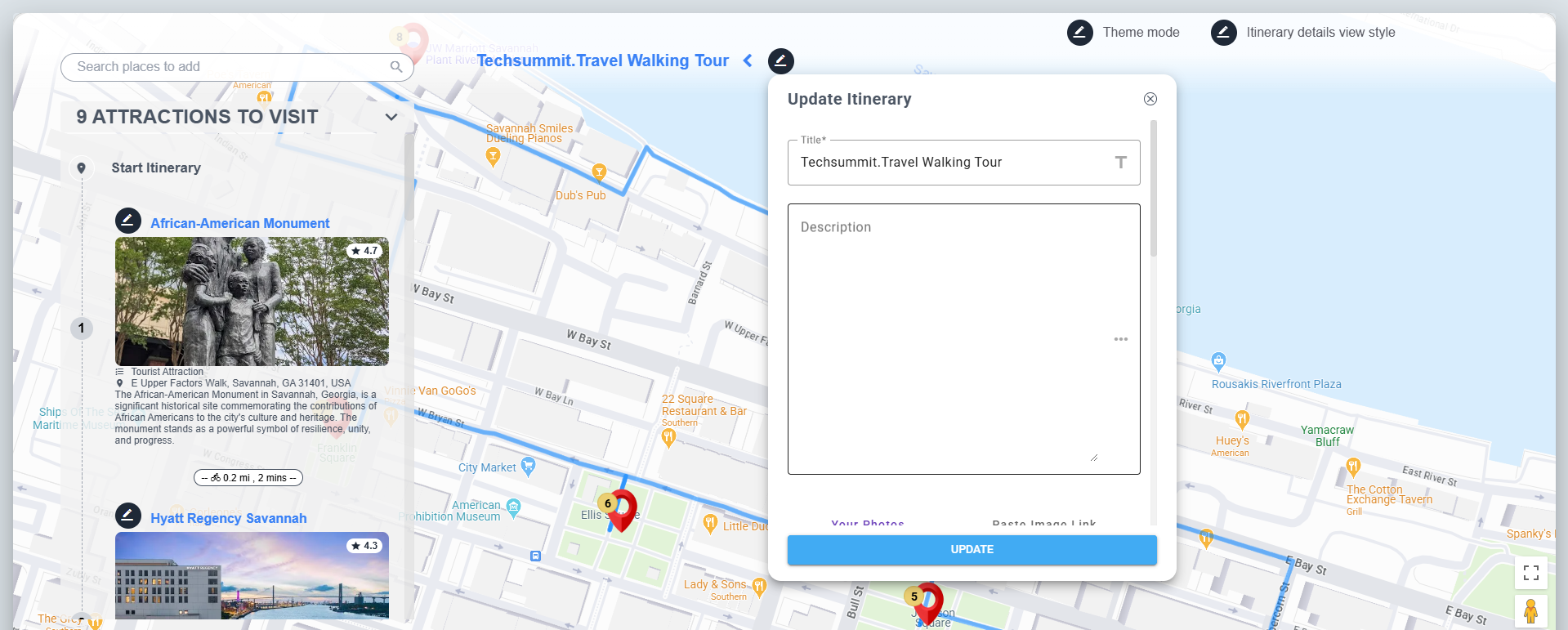Image resolution: width=1568 pixels, height=630 pixels.
Task: Click map marker number 6
Action: 621,510
